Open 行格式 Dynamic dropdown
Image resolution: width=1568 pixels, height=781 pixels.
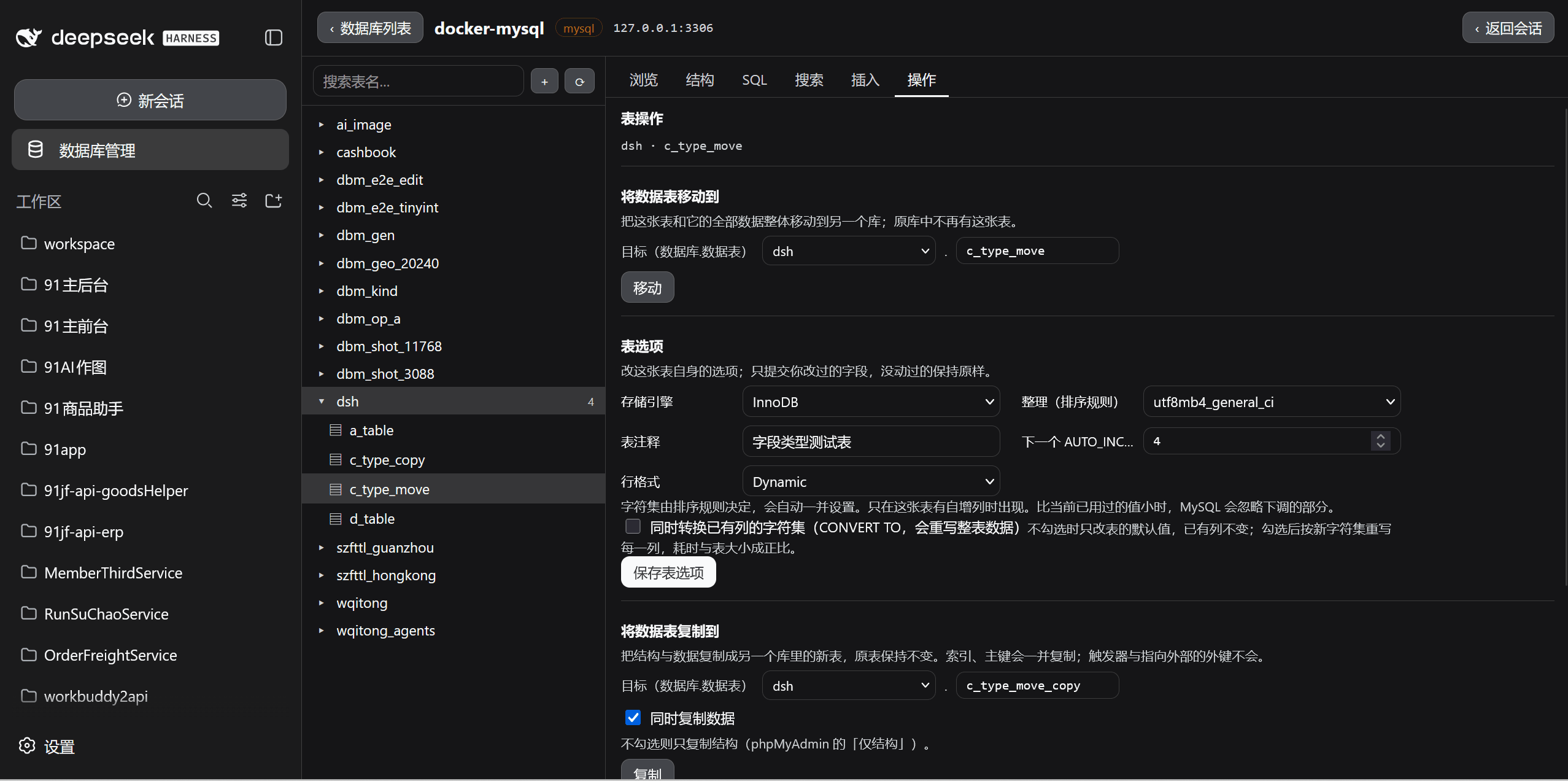(871, 481)
